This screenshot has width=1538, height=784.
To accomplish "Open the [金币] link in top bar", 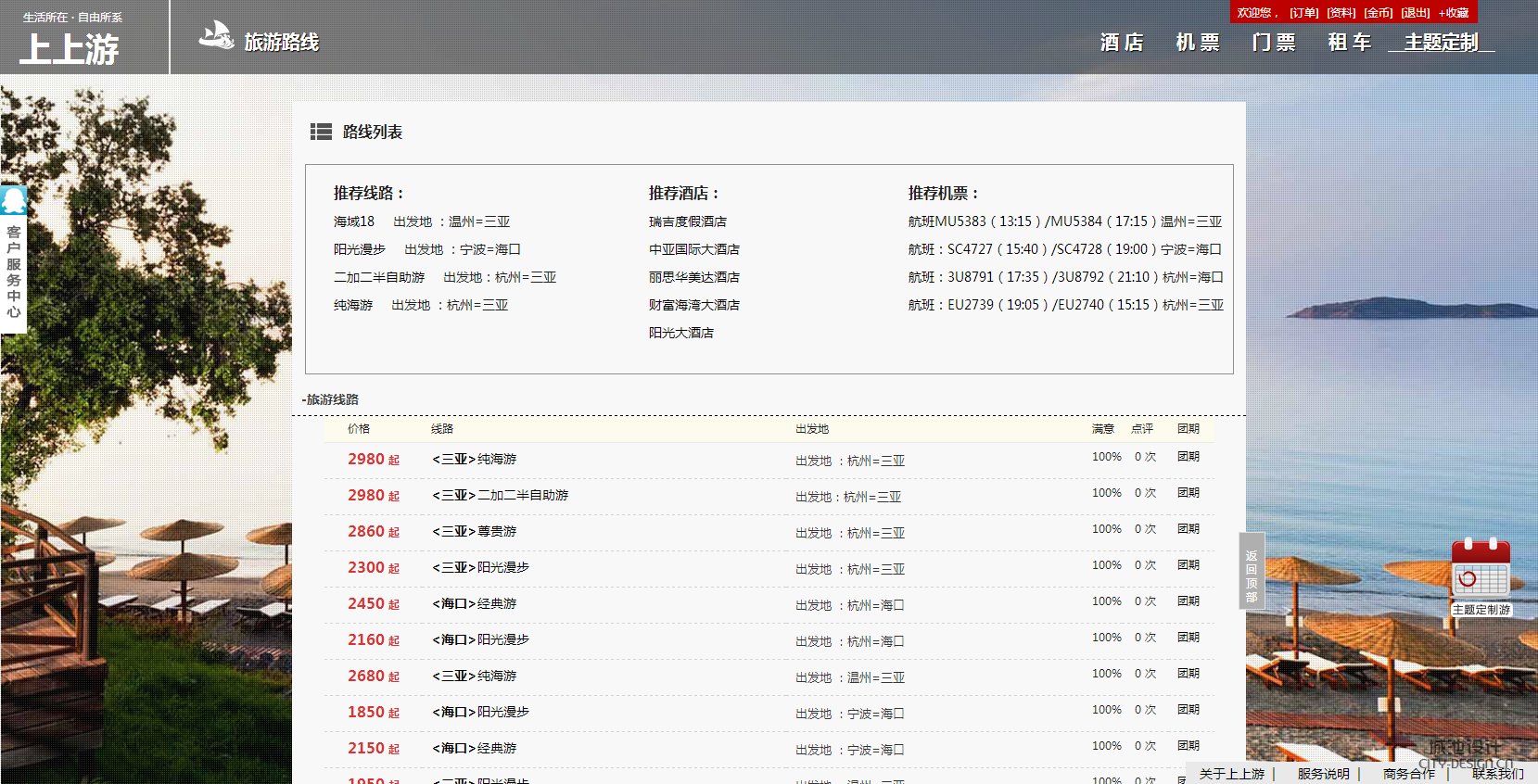I will pos(1378,13).
